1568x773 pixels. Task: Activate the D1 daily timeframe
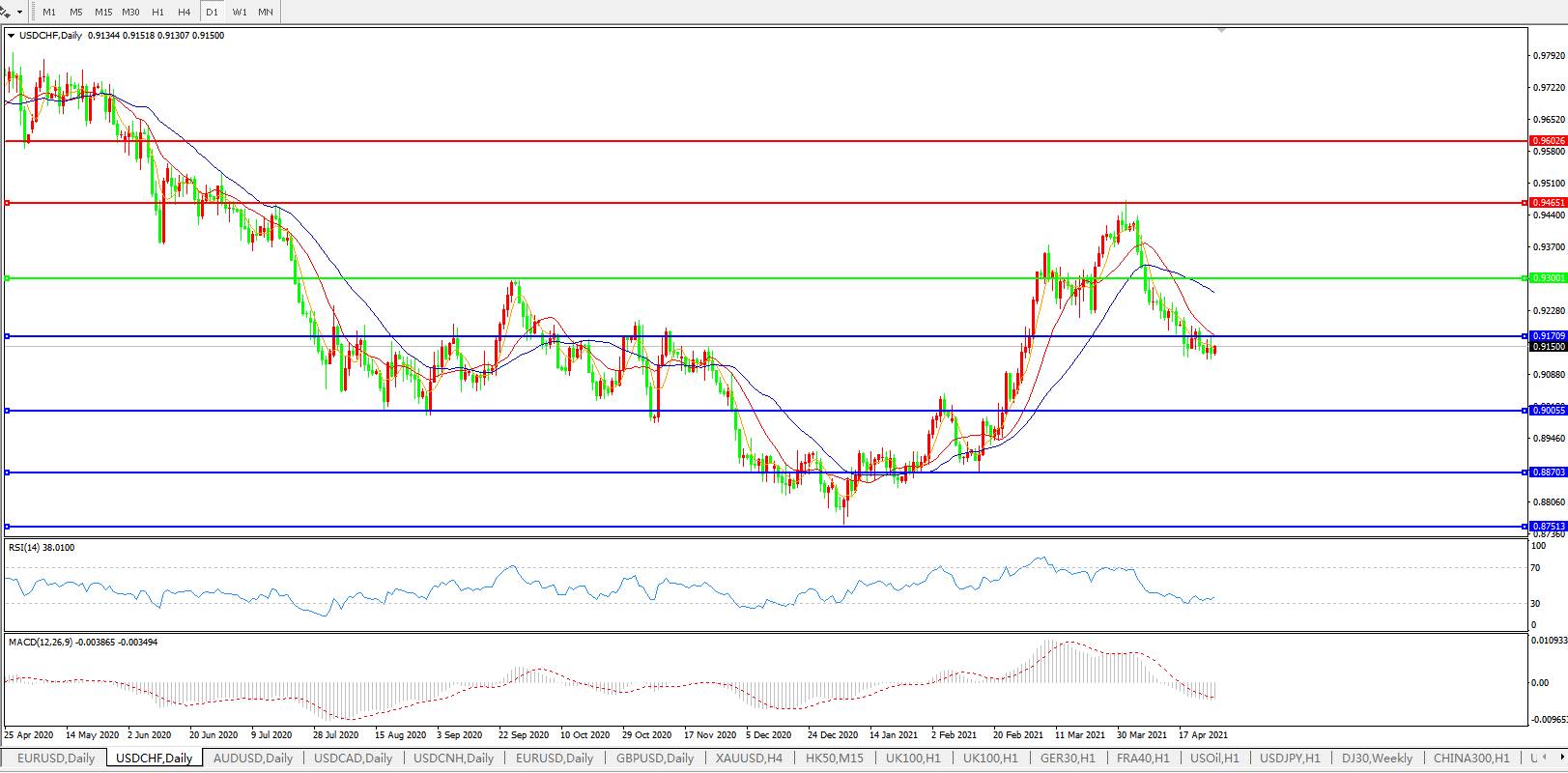[x=212, y=13]
